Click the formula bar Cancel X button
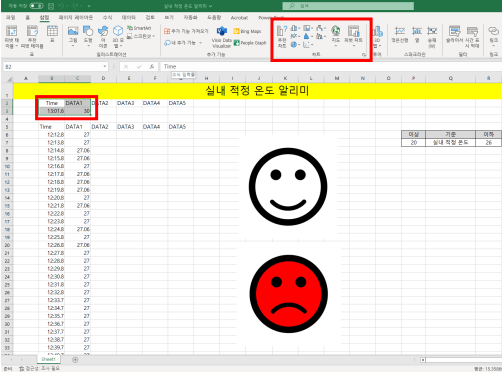This screenshot has width=502, height=378. (126, 67)
